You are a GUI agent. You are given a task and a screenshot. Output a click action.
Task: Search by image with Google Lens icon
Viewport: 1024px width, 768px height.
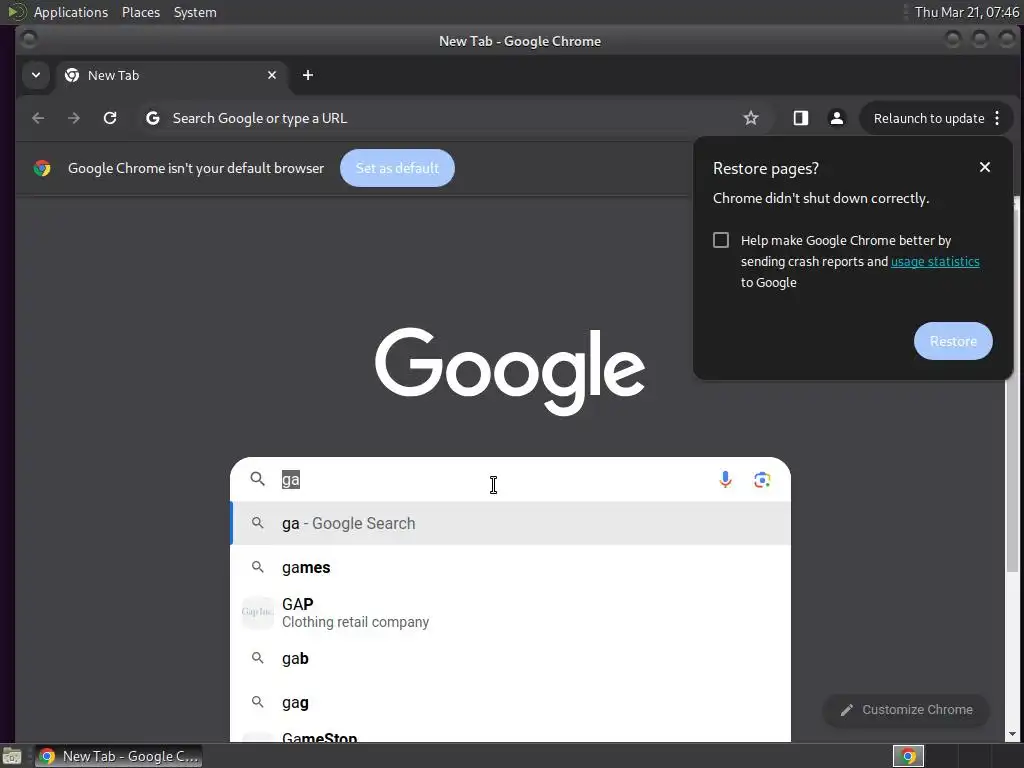(762, 480)
